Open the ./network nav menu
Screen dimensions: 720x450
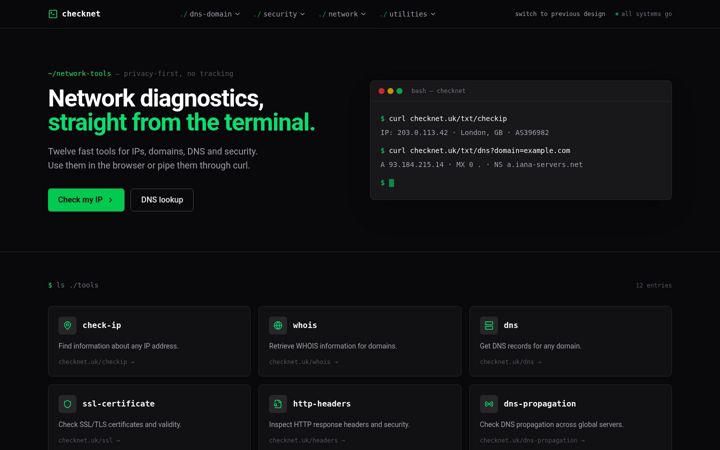coord(342,14)
